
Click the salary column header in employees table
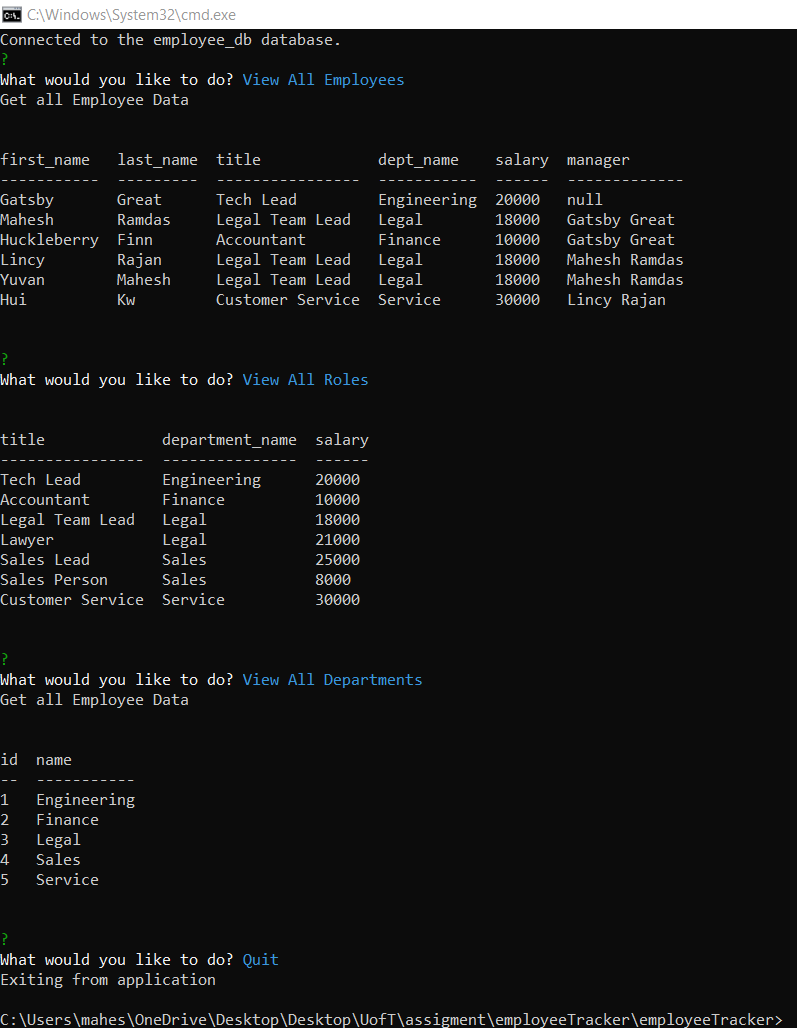521,159
